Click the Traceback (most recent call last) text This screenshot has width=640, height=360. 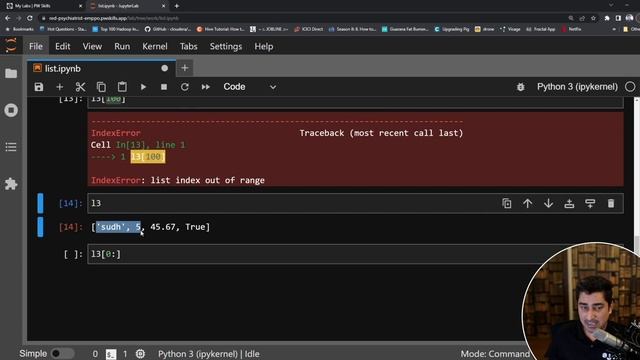tap(381, 133)
